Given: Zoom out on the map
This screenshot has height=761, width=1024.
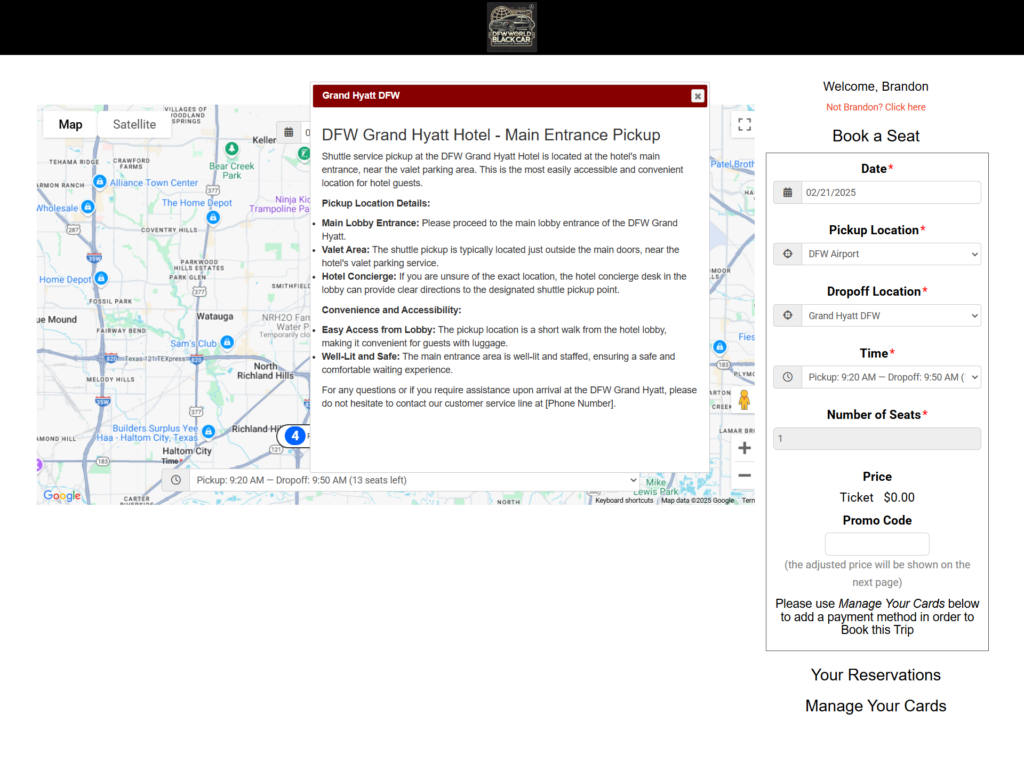Looking at the screenshot, I should (x=743, y=475).
